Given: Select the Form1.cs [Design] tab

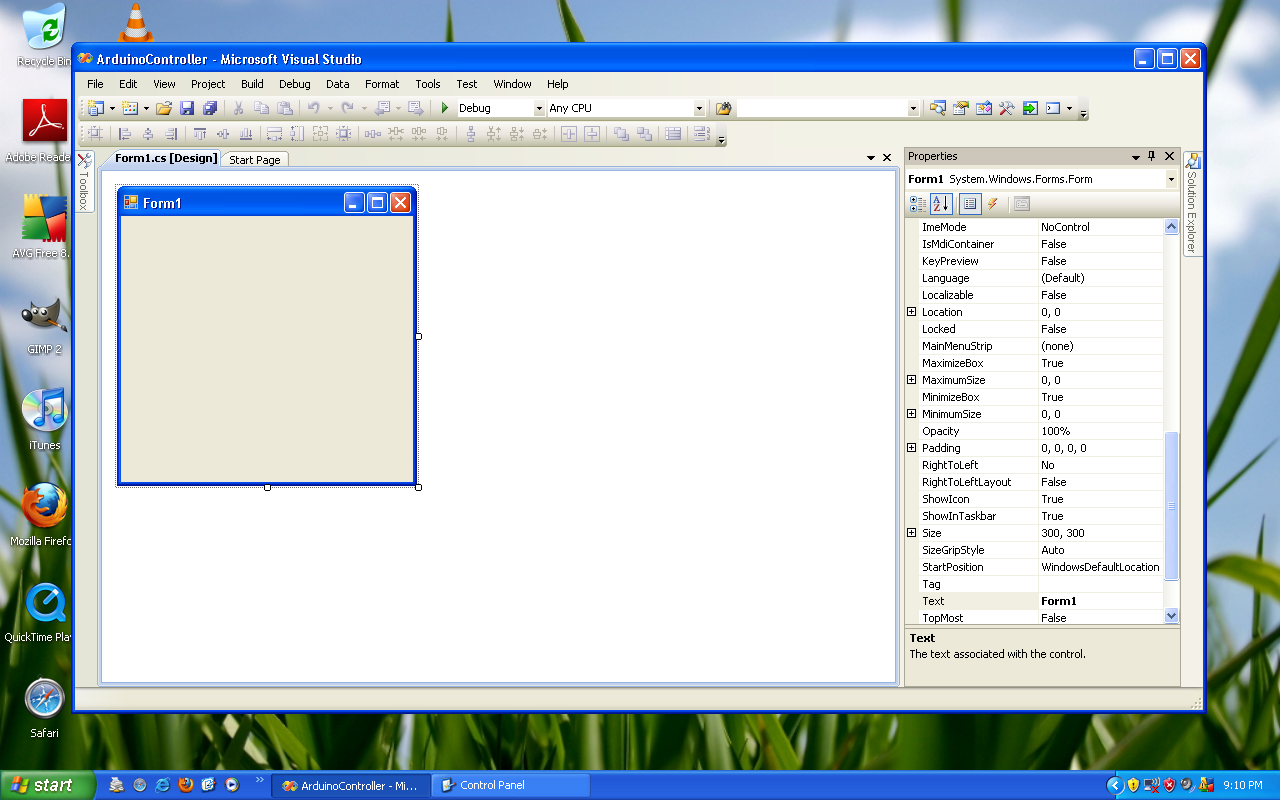Looking at the screenshot, I should [x=165, y=158].
